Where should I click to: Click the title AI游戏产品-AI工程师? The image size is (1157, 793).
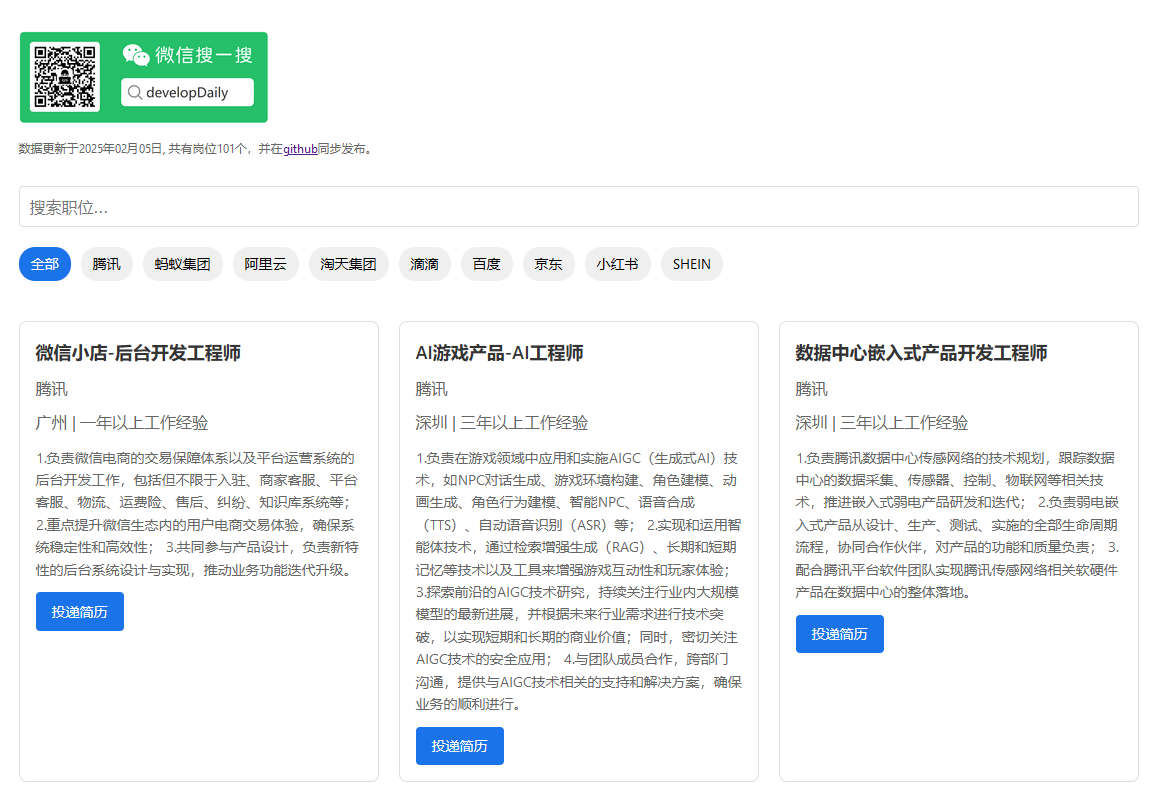[x=500, y=353]
